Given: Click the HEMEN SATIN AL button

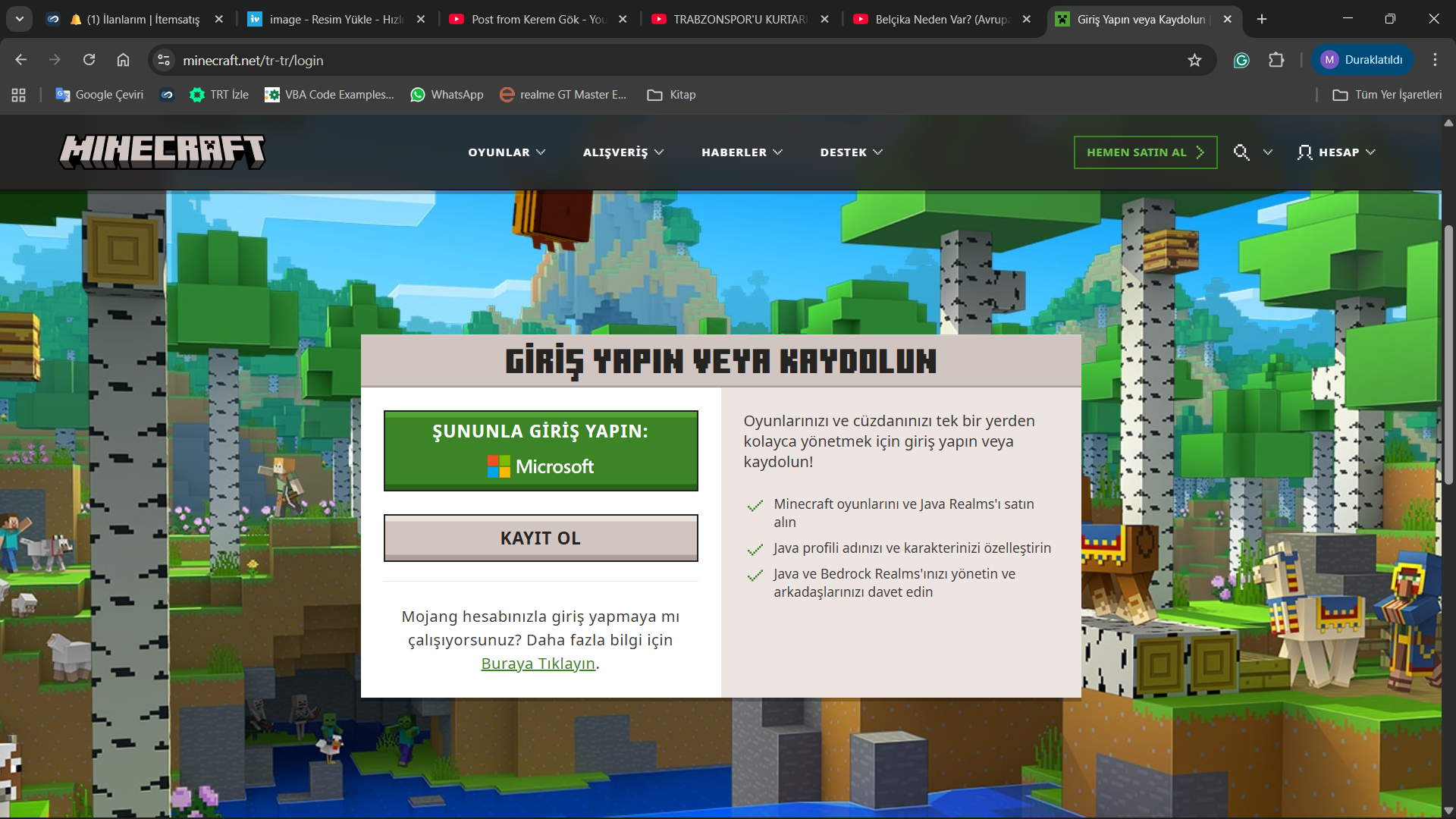Looking at the screenshot, I should (x=1145, y=152).
